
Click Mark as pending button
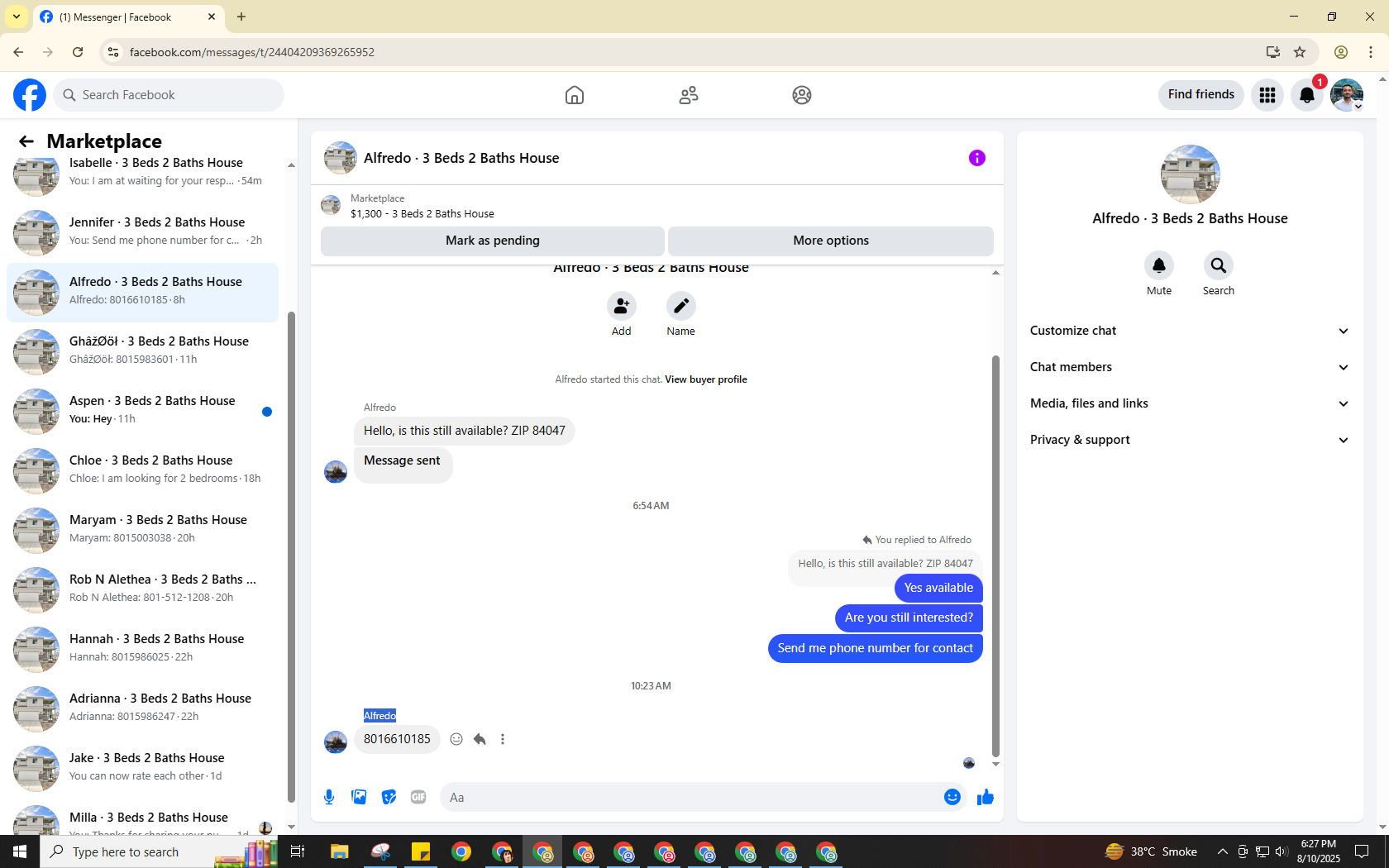point(493,241)
